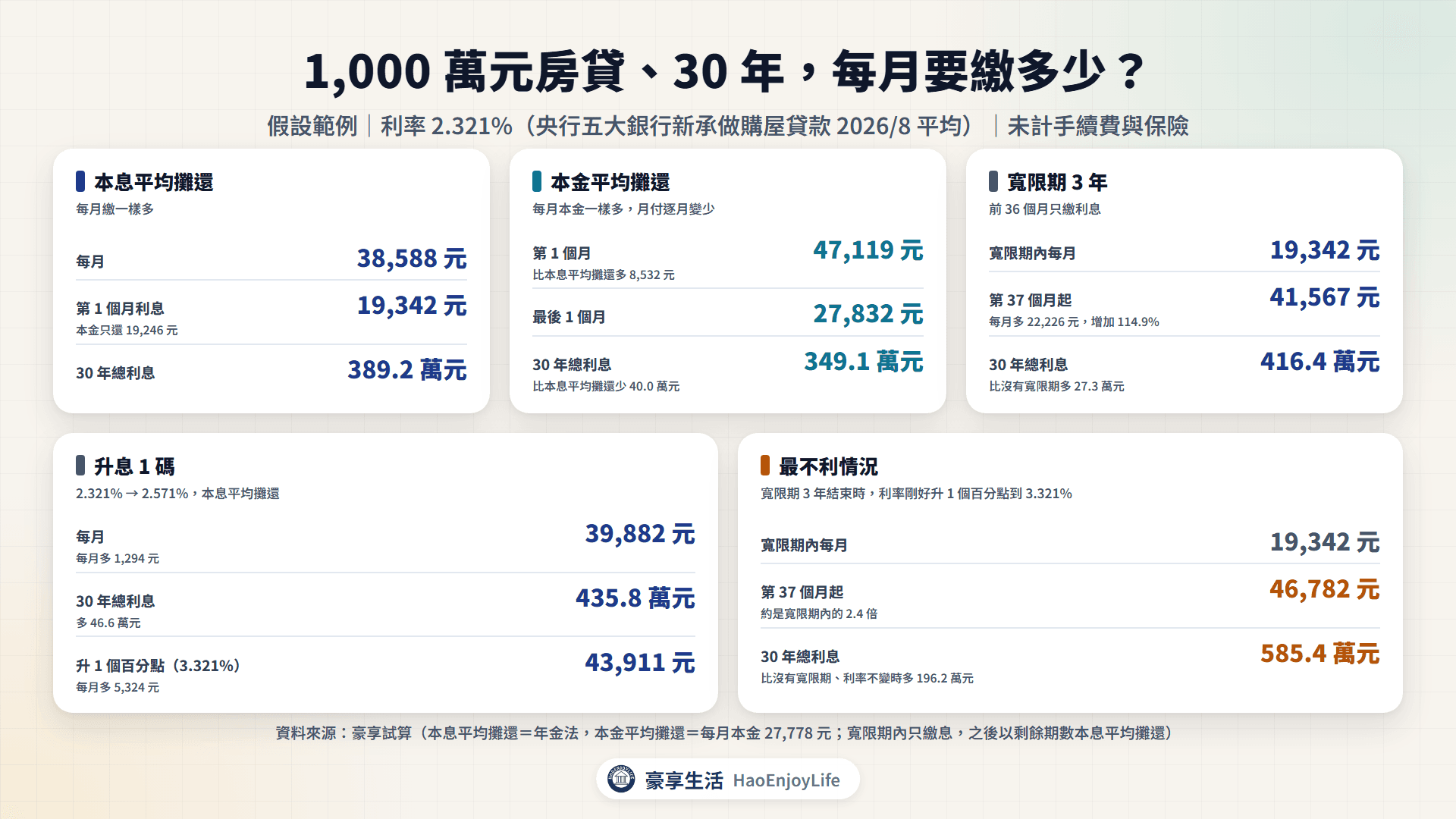Click the 43,911 元 value
This screenshot has width=1456, height=819.
640,663
